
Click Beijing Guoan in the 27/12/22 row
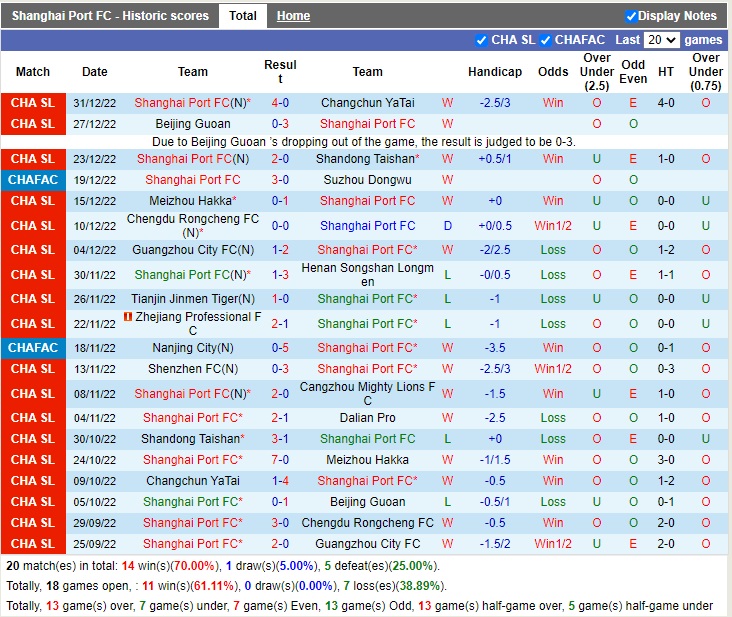[193, 124]
